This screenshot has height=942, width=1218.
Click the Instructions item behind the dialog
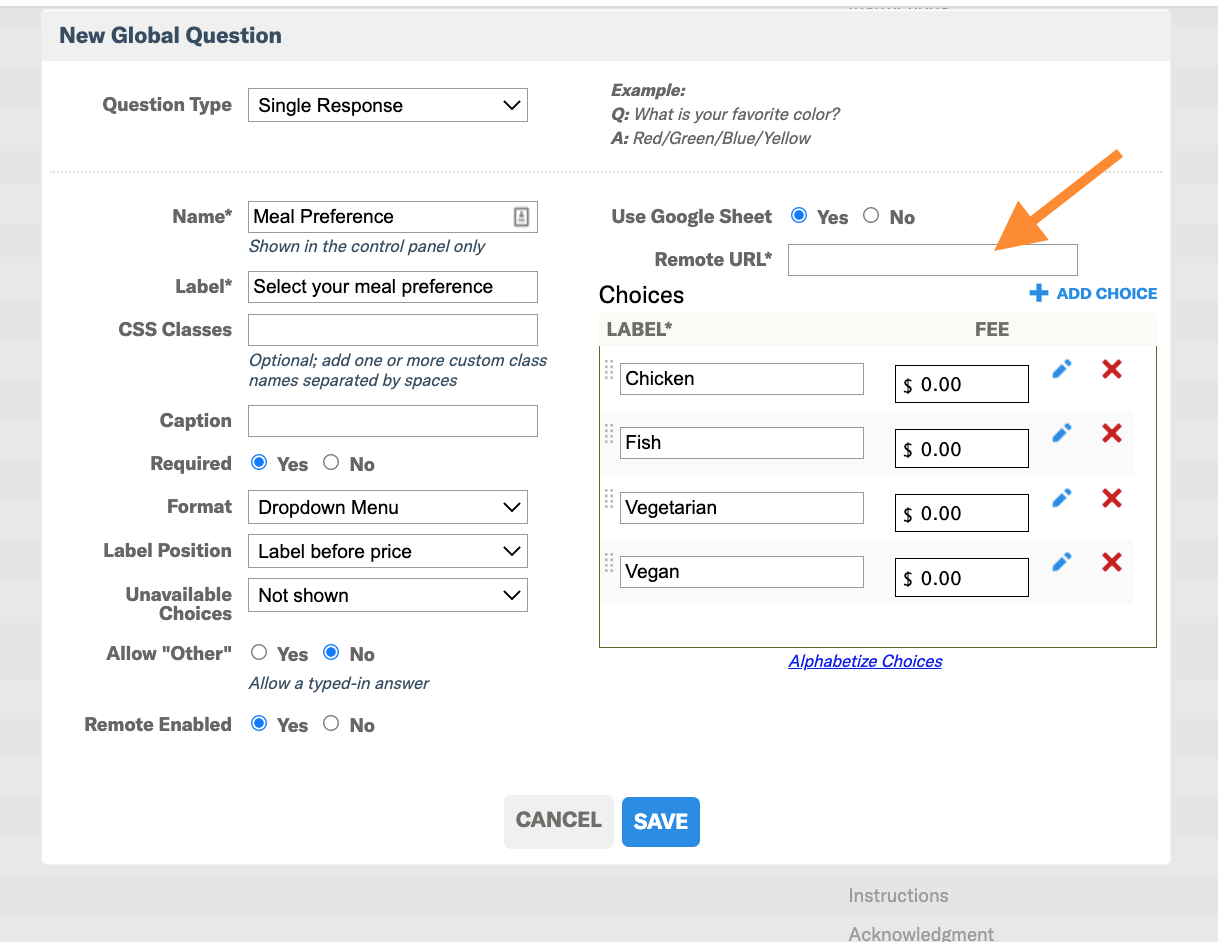tap(898, 896)
